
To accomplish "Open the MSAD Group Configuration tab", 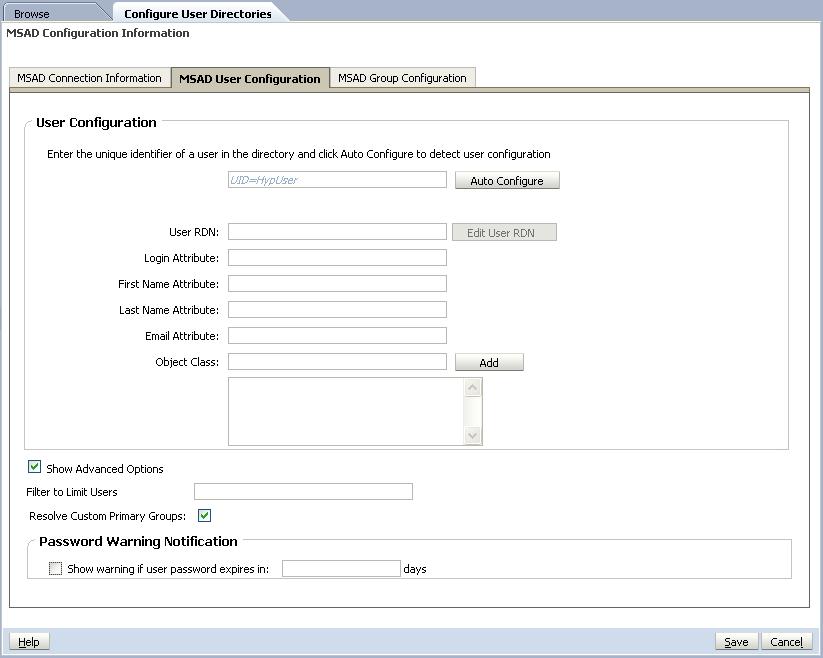I will pyautogui.click(x=402, y=77).
